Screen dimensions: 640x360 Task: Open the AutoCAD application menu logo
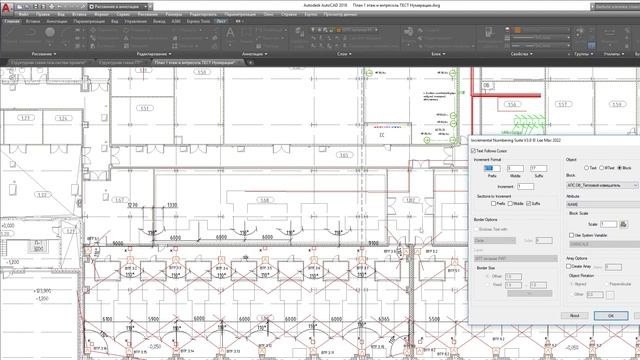click(x=6, y=7)
